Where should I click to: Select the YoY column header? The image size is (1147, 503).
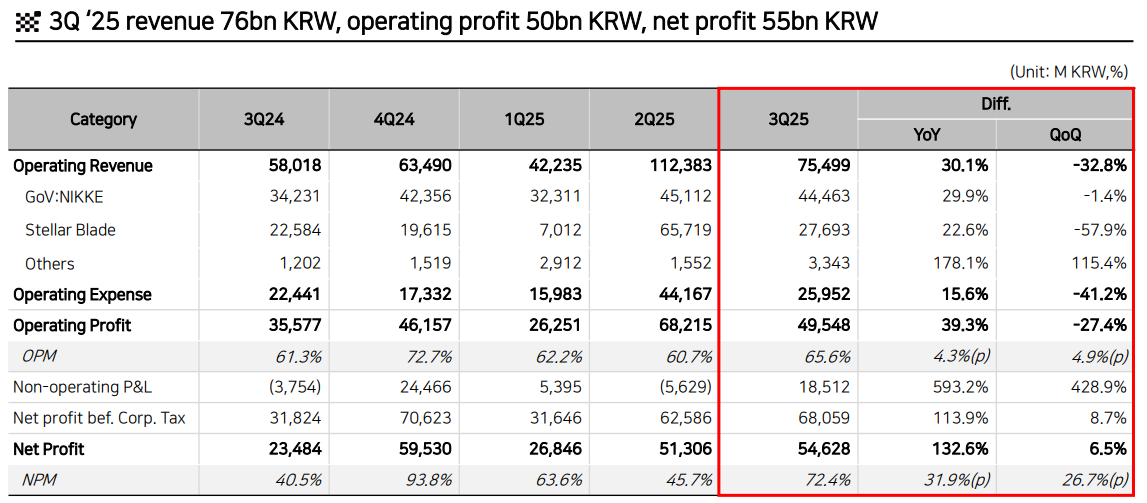click(x=927, y=135)
